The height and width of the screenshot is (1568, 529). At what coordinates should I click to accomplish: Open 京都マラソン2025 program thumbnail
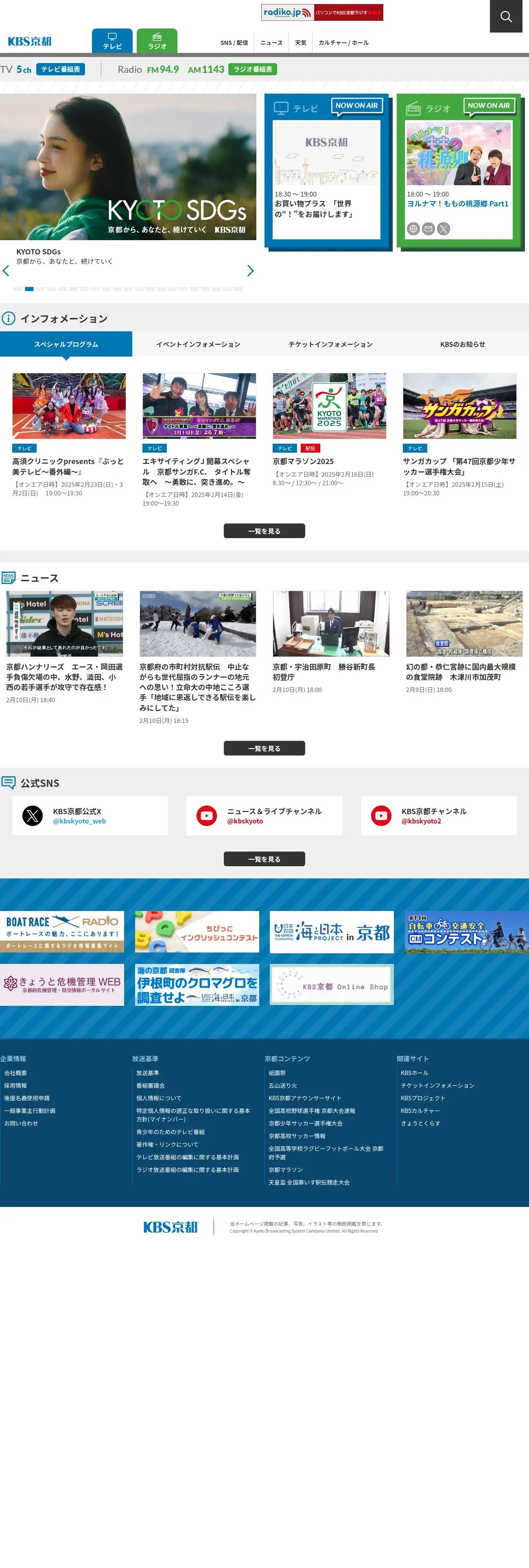tap(329, 406)
